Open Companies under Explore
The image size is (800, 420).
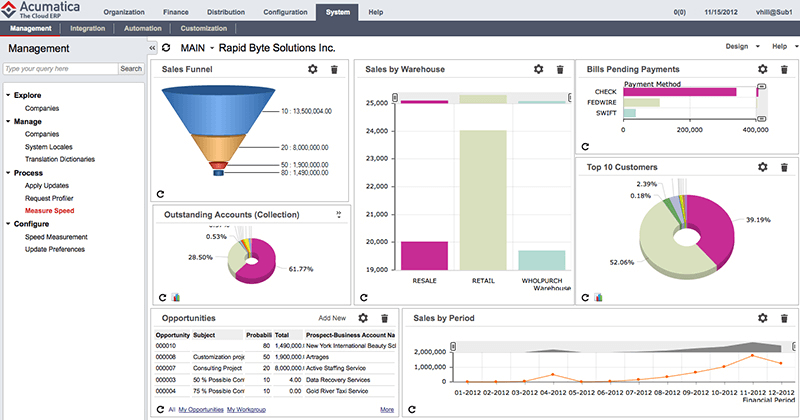tap(42, 108)
